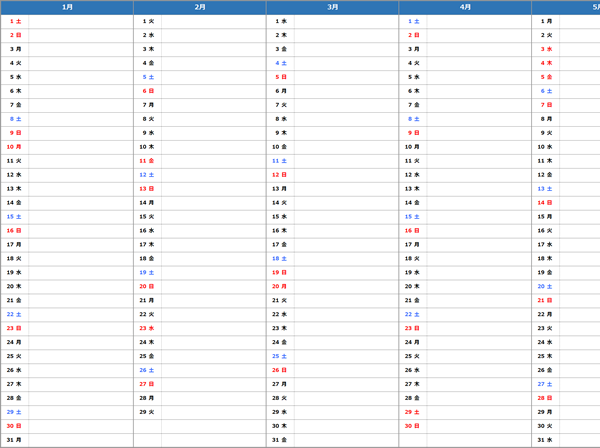Select day 3 holiday cell in 5月
600x448 pixels.
pos(545,48)
